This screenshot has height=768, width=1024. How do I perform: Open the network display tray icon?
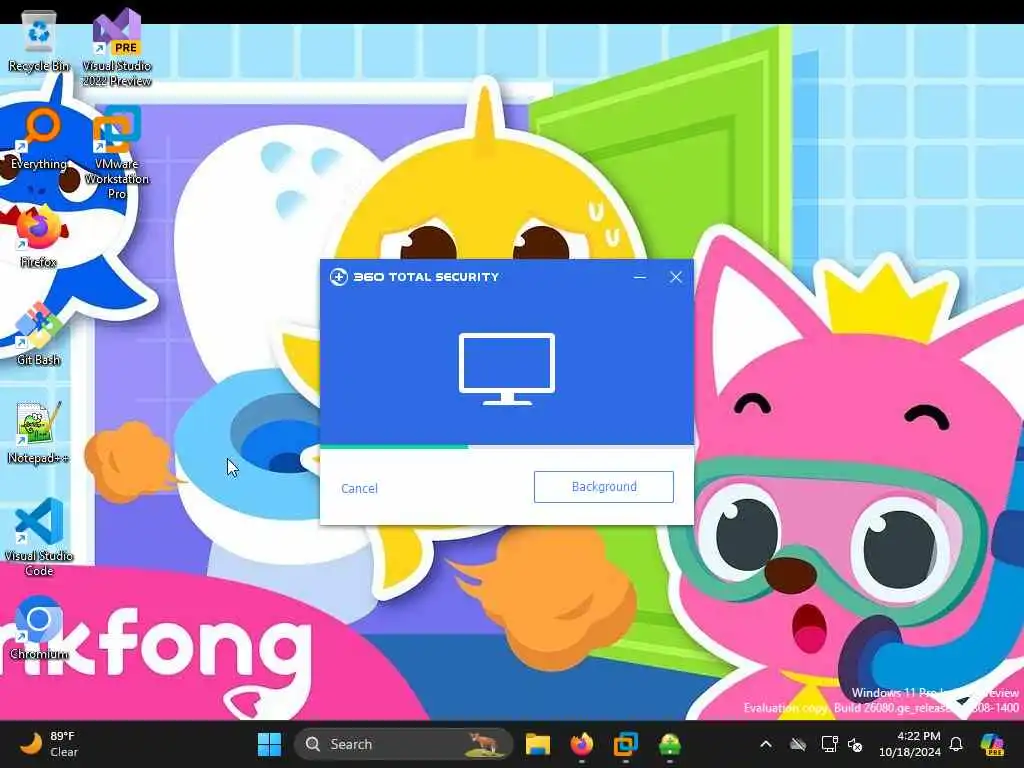[829, 744]
